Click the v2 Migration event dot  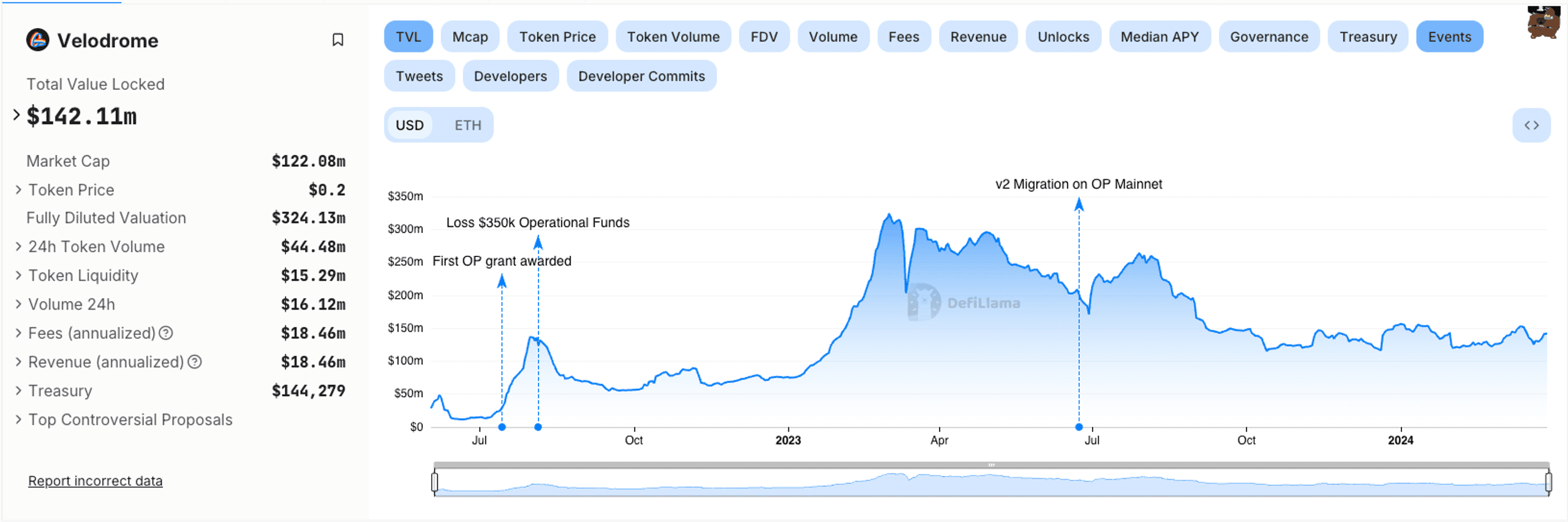coord(1079,427)
